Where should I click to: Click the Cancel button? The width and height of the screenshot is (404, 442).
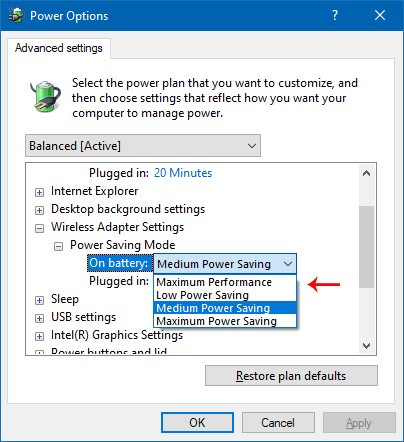point(278,423)
